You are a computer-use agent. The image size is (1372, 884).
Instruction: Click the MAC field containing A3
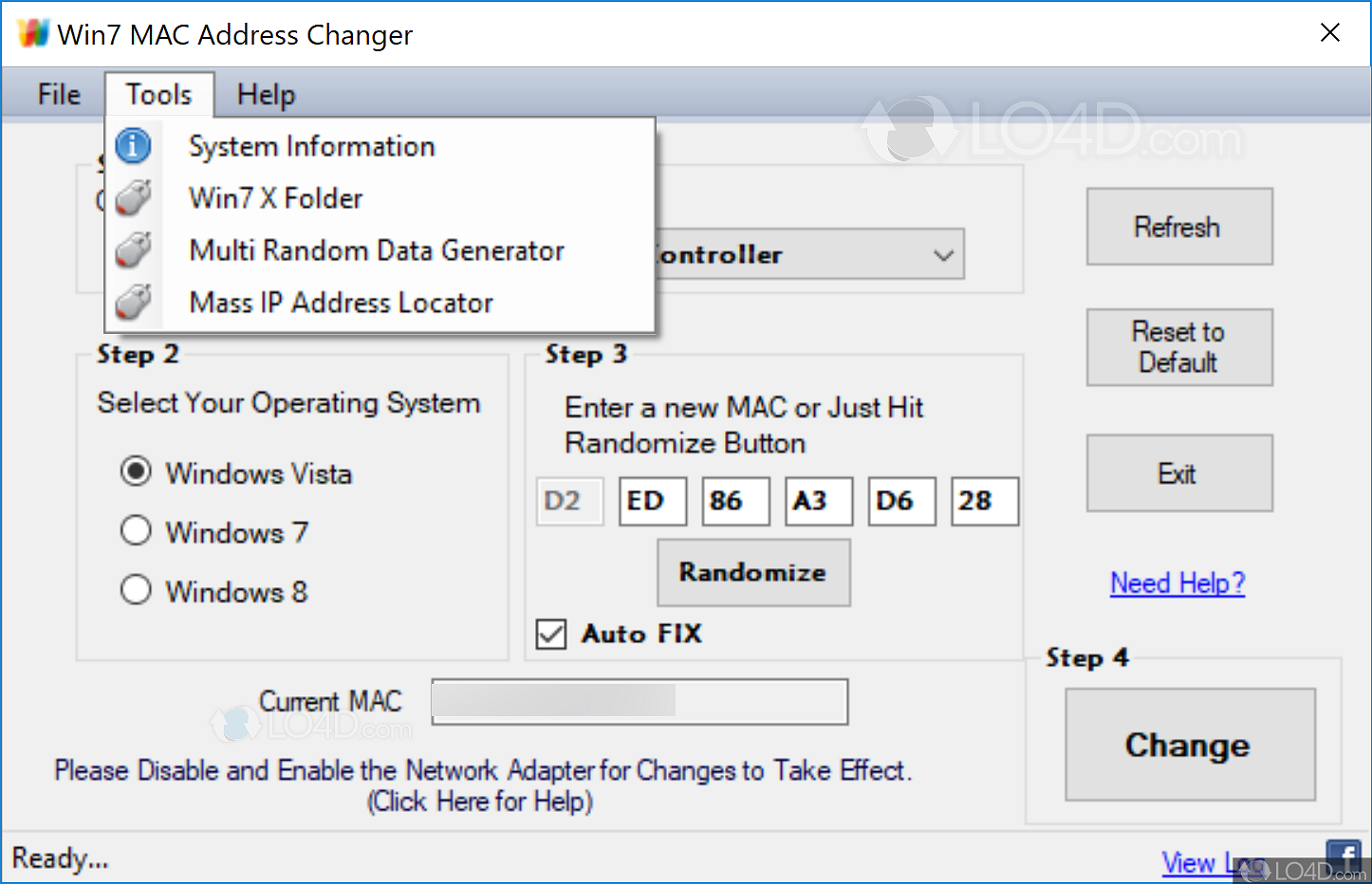[x=819, y=501]
